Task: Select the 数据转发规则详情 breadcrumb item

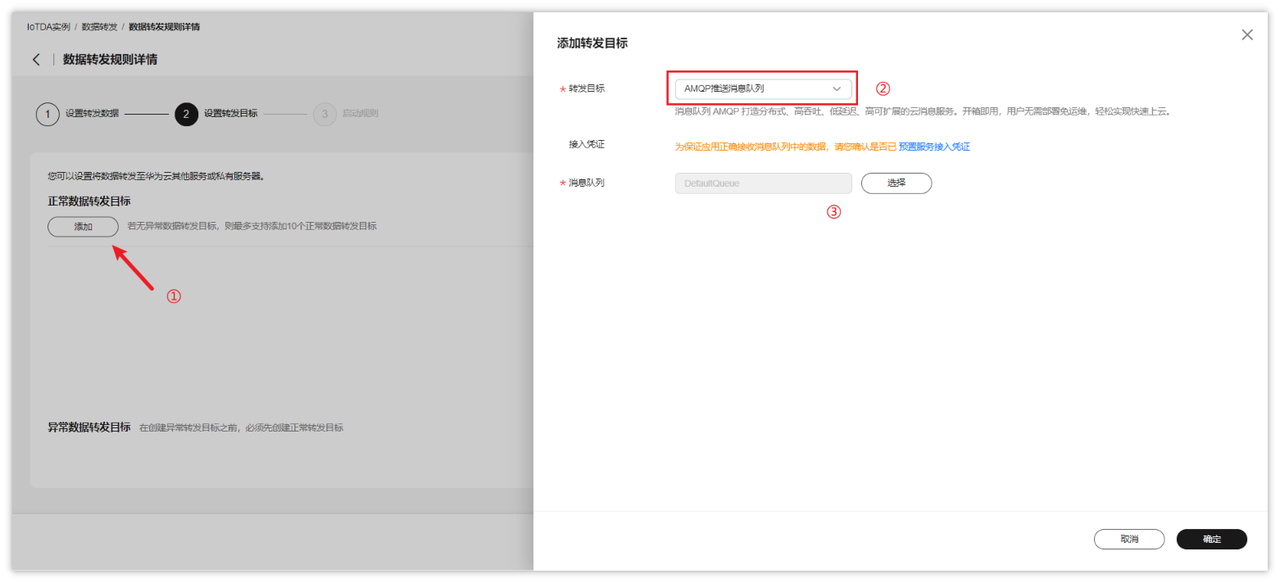Action: 164,27
